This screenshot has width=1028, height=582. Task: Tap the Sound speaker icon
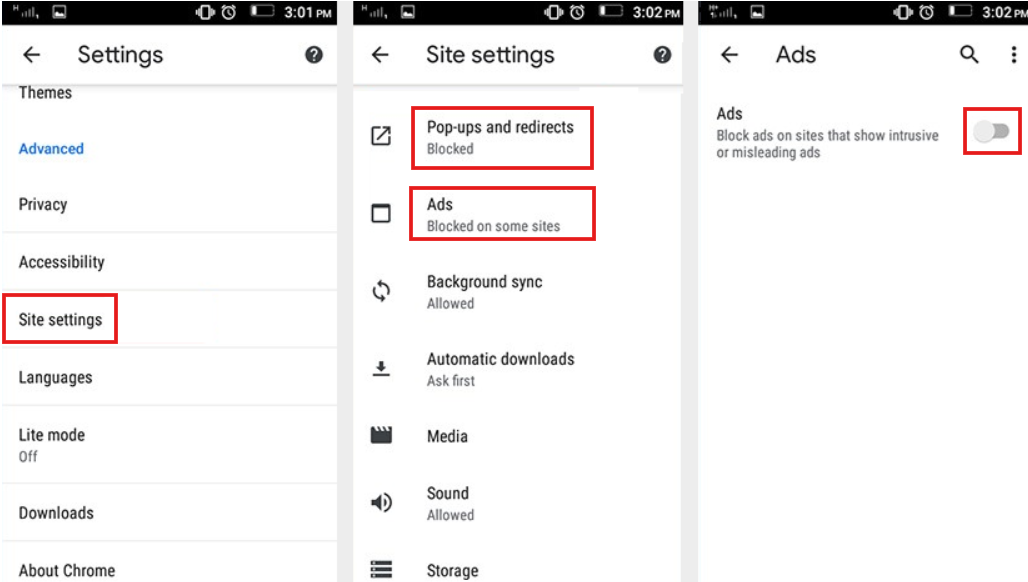(x=381, y=503)
